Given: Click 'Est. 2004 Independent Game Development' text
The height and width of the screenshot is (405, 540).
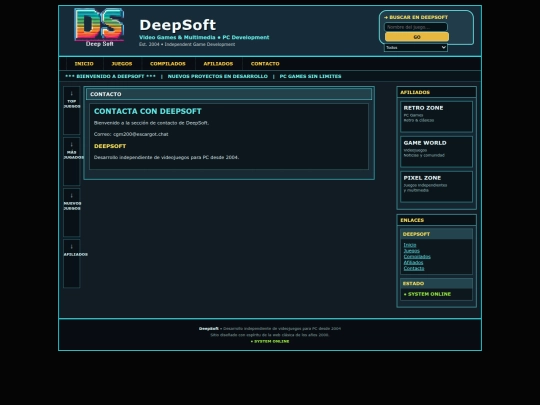Looking at the screenshot, I should (187, 44).
